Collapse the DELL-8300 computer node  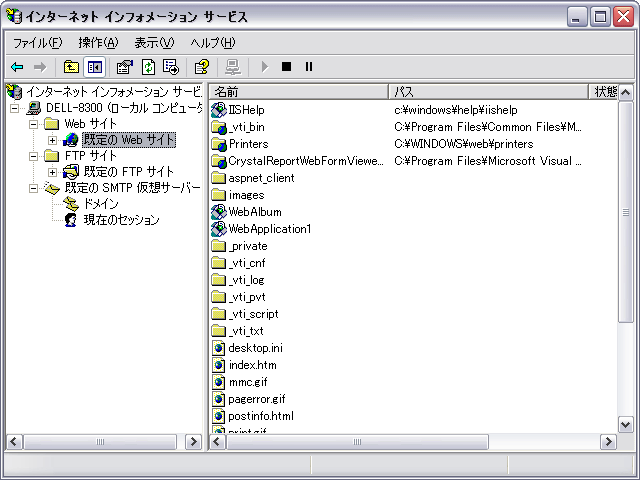[15, 108]
